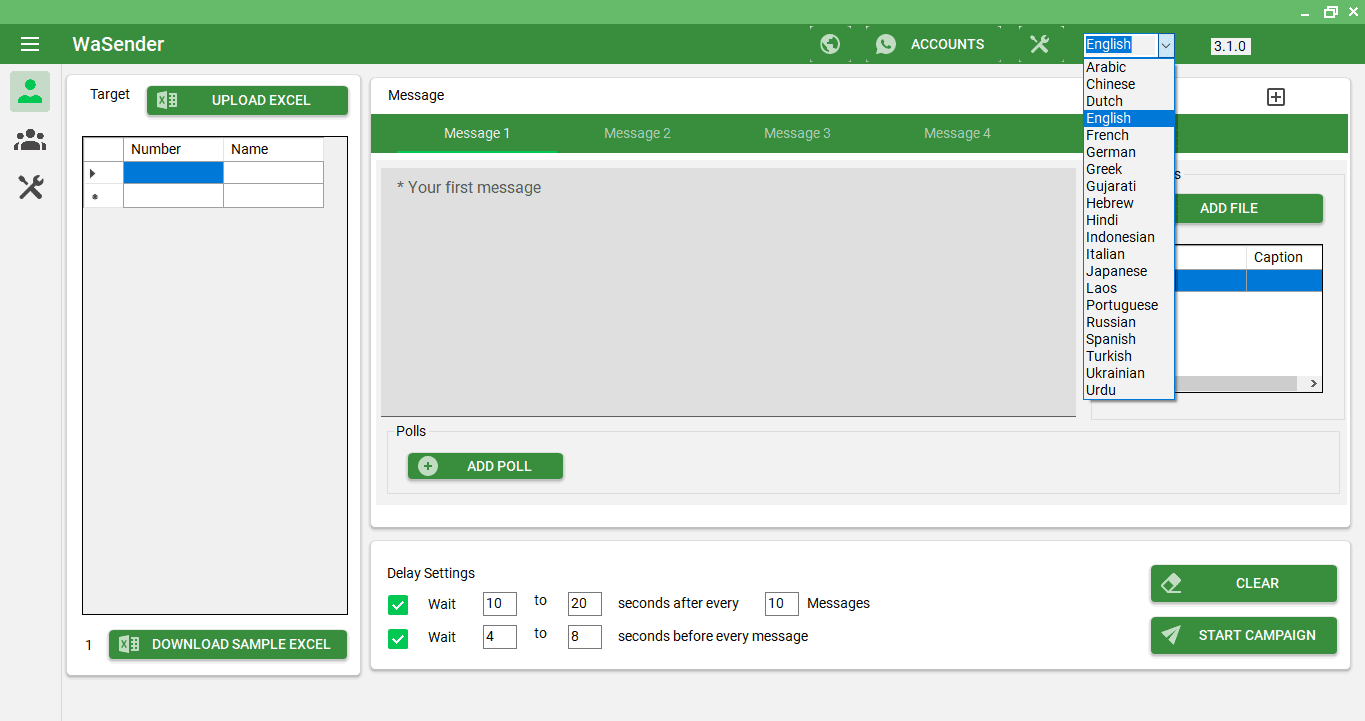Select highlighted English in language list
Screen dimensions: 1365x721
(1129, 118)
